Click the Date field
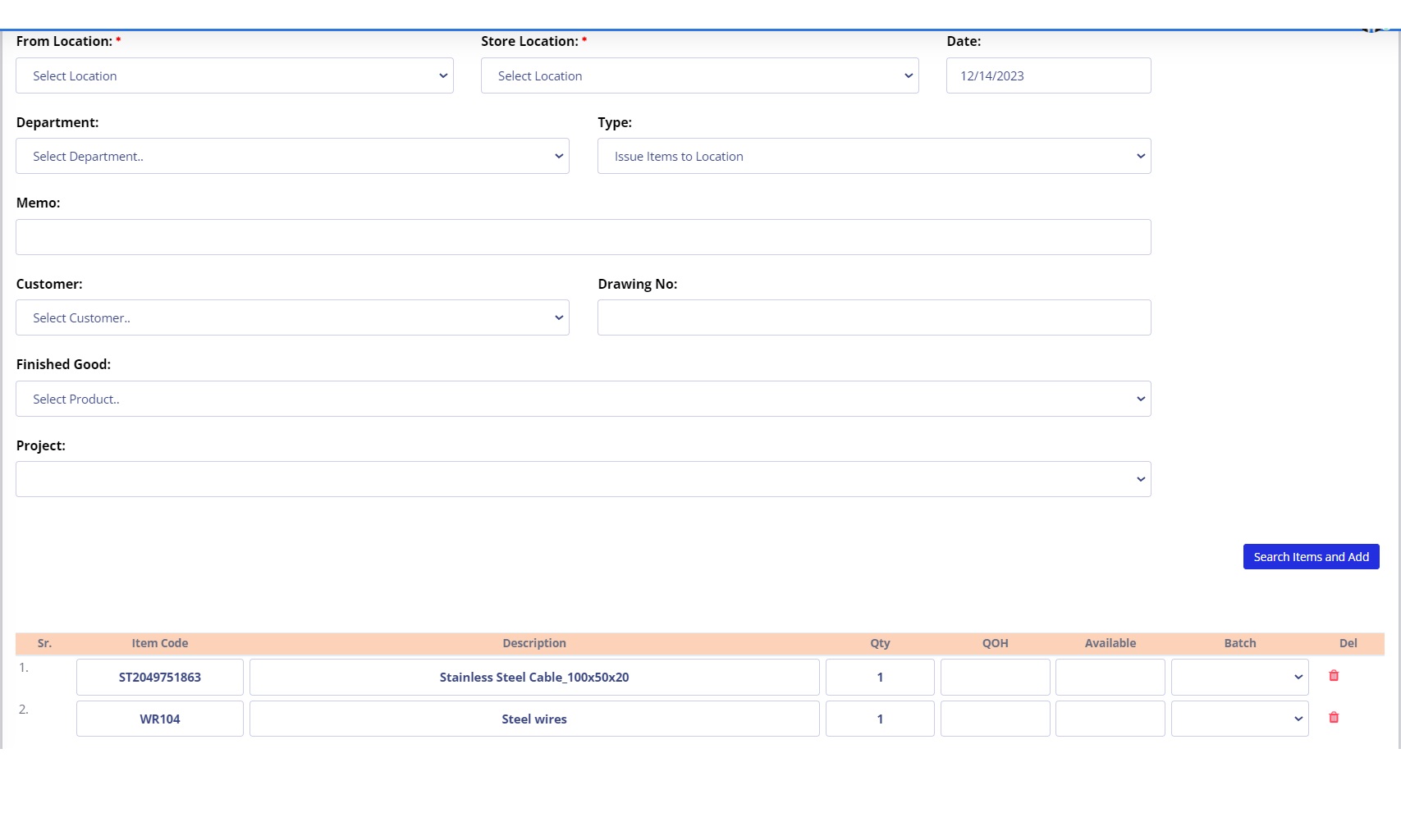This screenshot has width=1401, height=840. coord(1048,75)
